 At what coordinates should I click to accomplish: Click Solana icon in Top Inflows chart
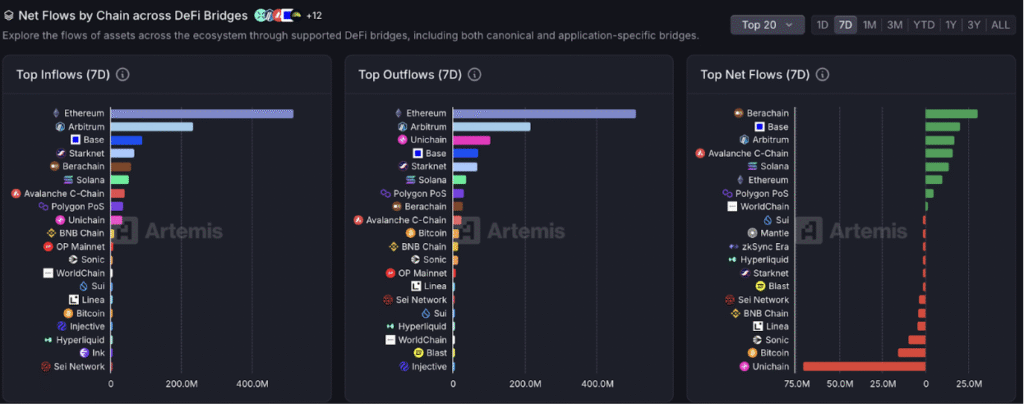click(x=69, y=179)
